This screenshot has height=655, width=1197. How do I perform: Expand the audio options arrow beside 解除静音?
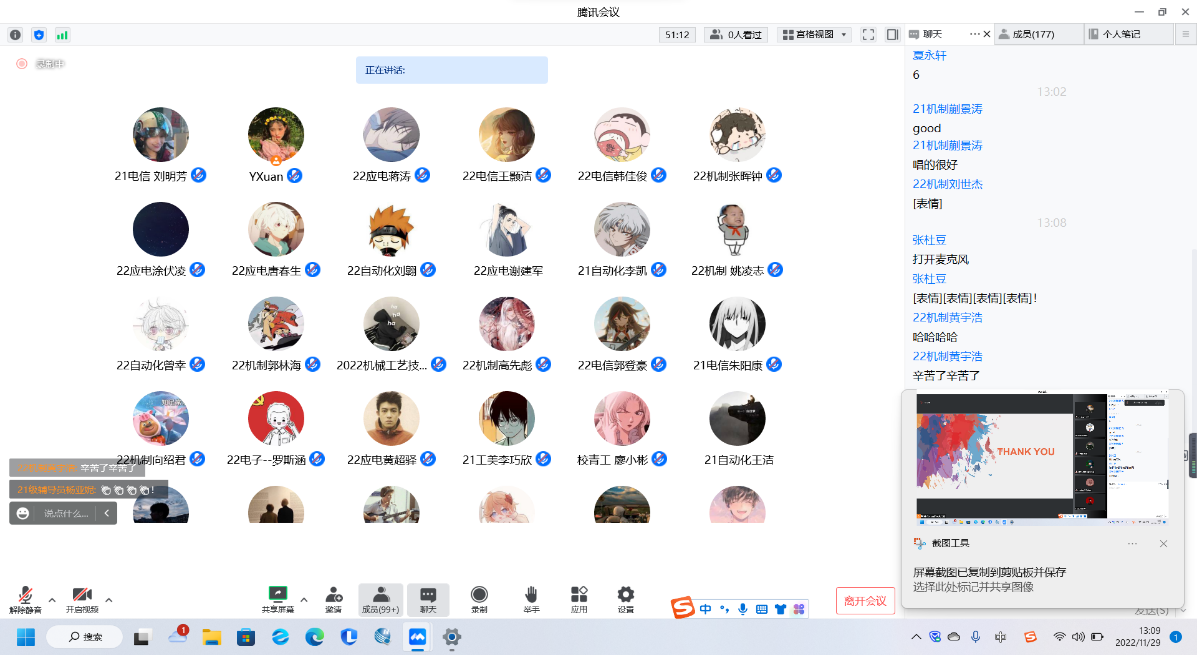click(x=52, y=600)
